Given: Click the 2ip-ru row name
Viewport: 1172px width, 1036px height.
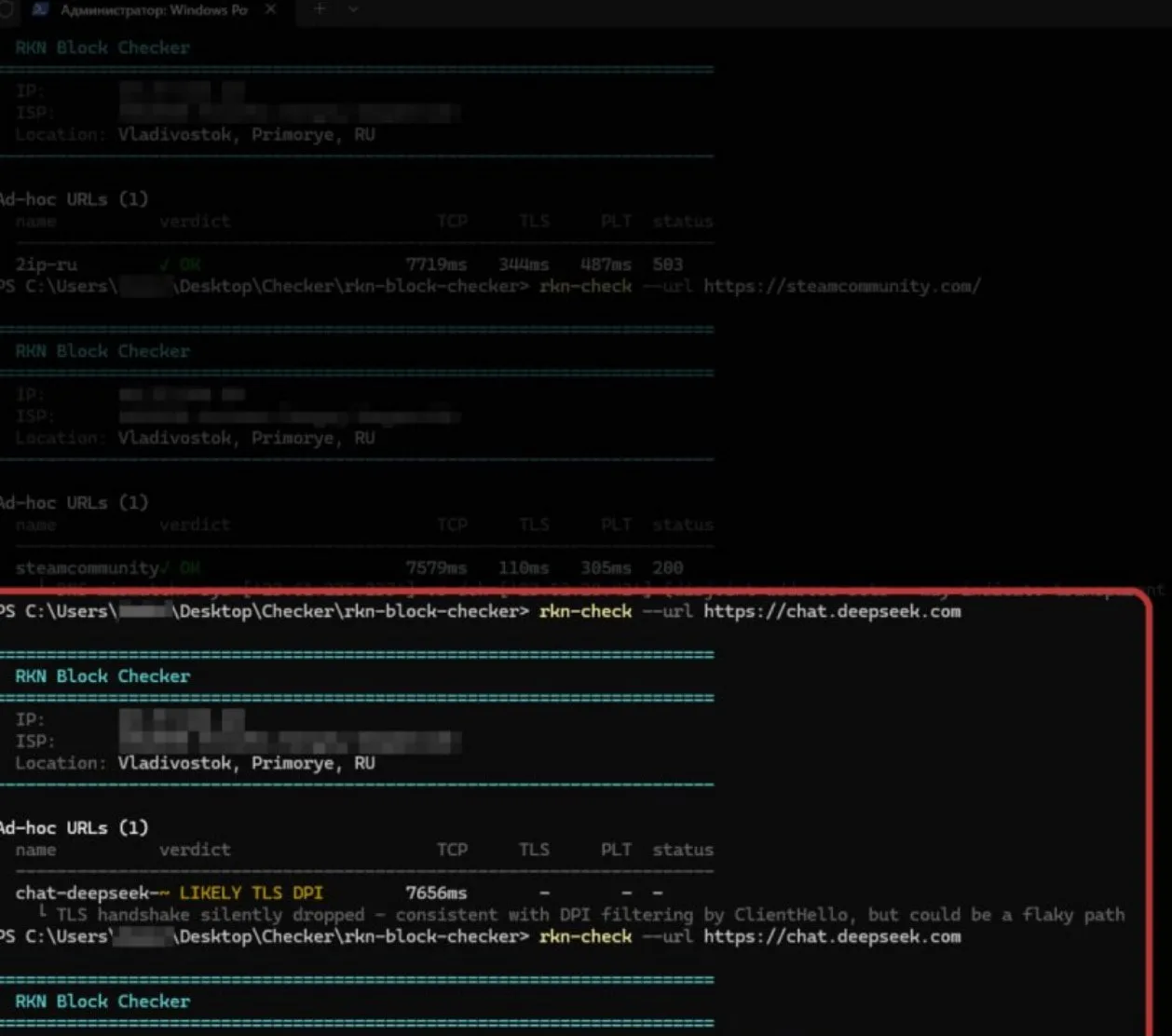Looking at the screenshot, I should (47, 265).
